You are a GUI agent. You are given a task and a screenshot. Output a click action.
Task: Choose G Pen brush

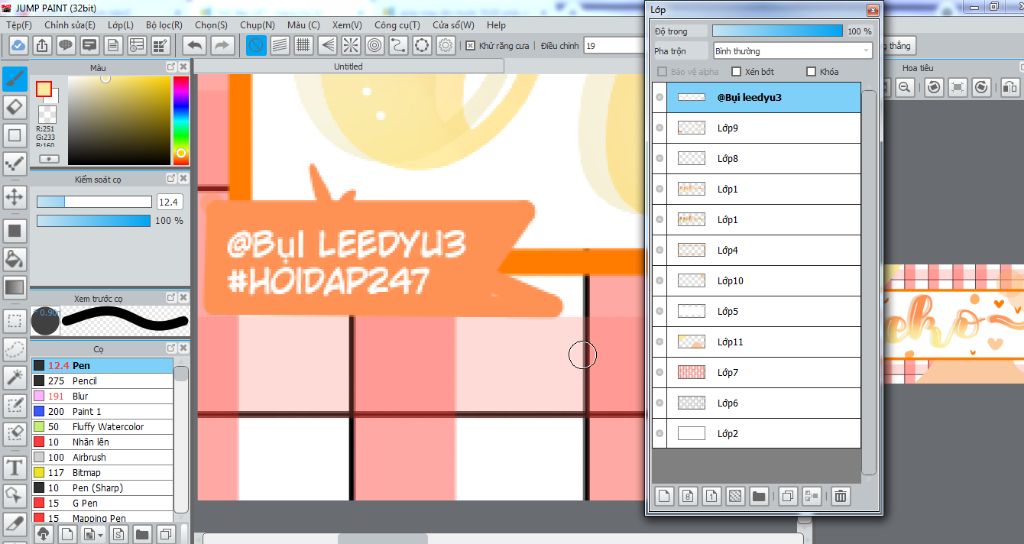click(x=103, y=503)
